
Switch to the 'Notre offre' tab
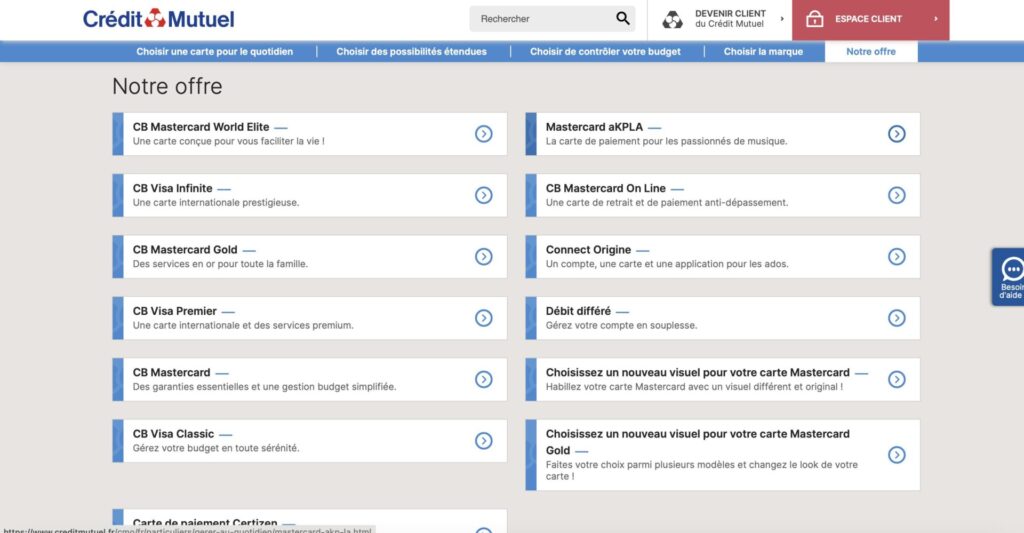click(871, 52)
